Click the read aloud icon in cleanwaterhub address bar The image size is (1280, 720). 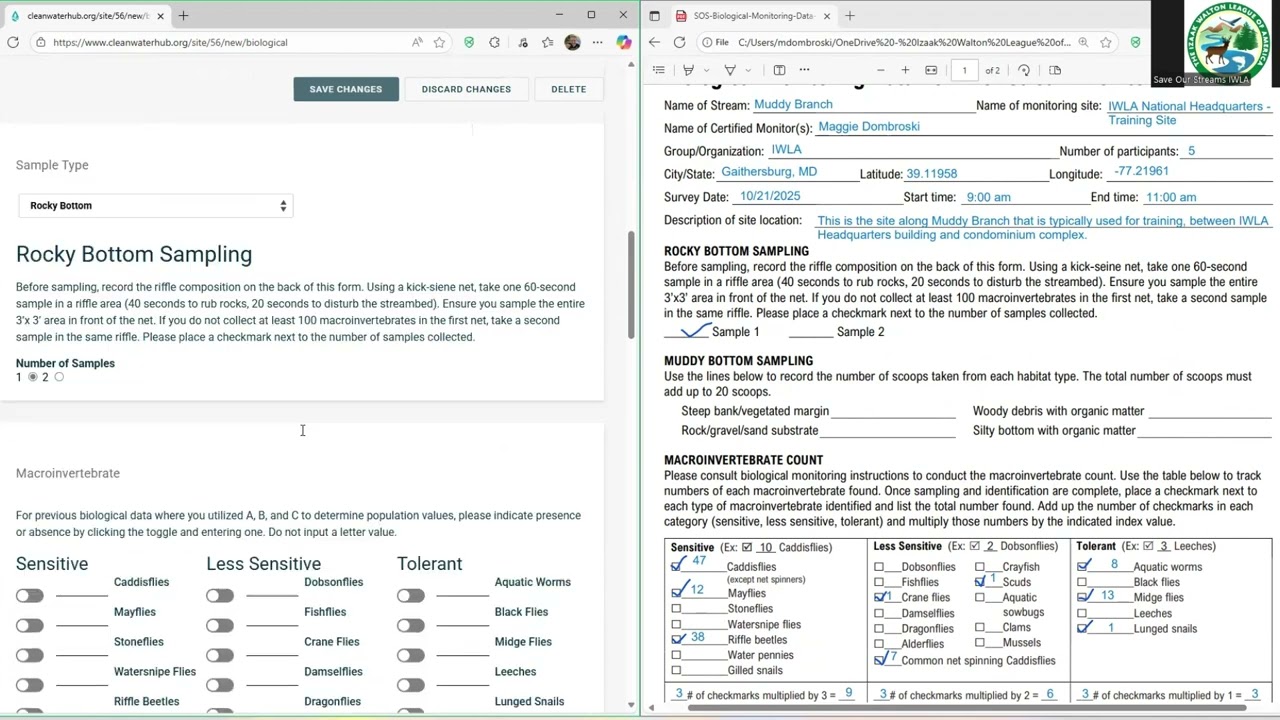coord(417,42)
